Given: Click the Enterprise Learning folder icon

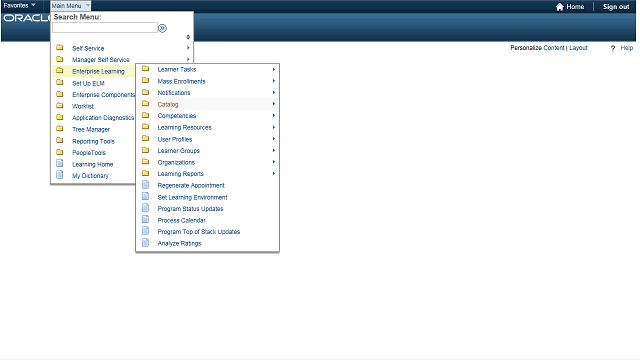Looking at the screenshot, I should tap(60, 71).
